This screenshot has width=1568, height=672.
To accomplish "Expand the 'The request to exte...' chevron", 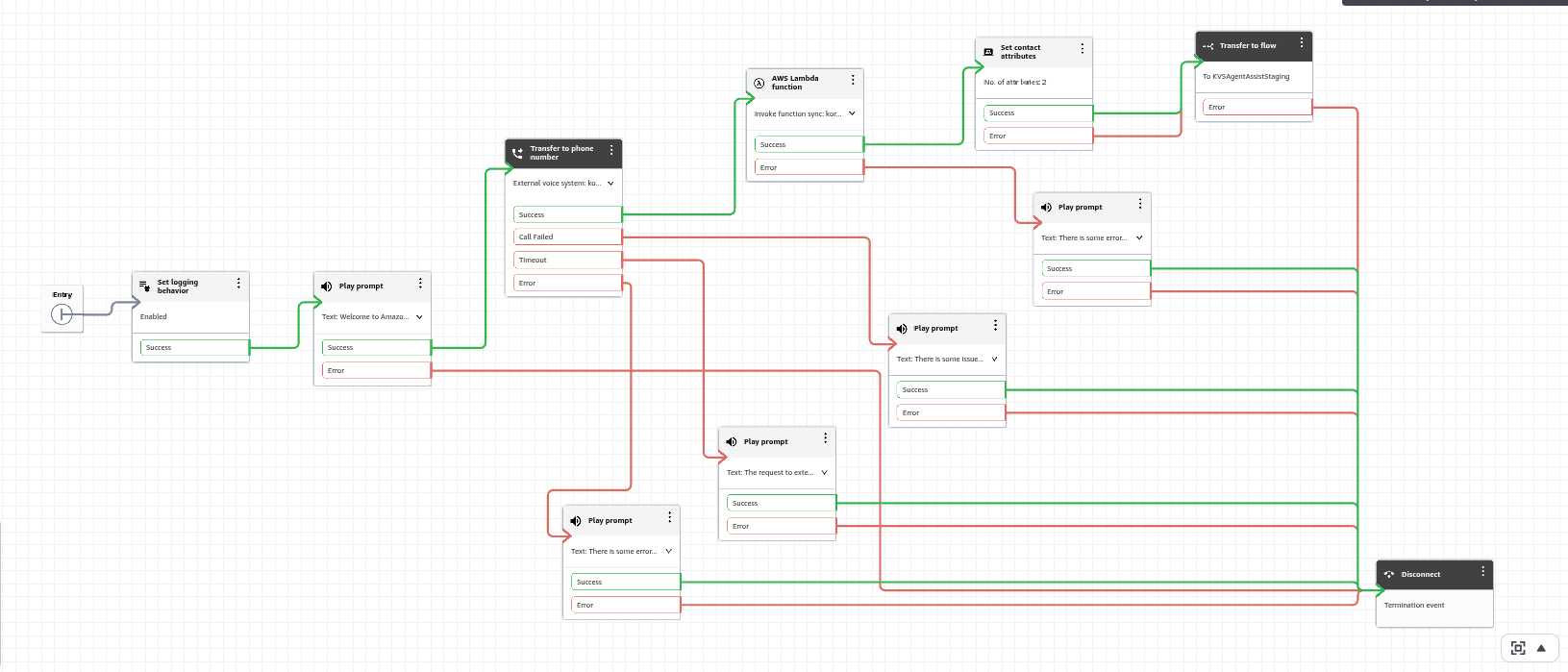I will coord(824,473).
